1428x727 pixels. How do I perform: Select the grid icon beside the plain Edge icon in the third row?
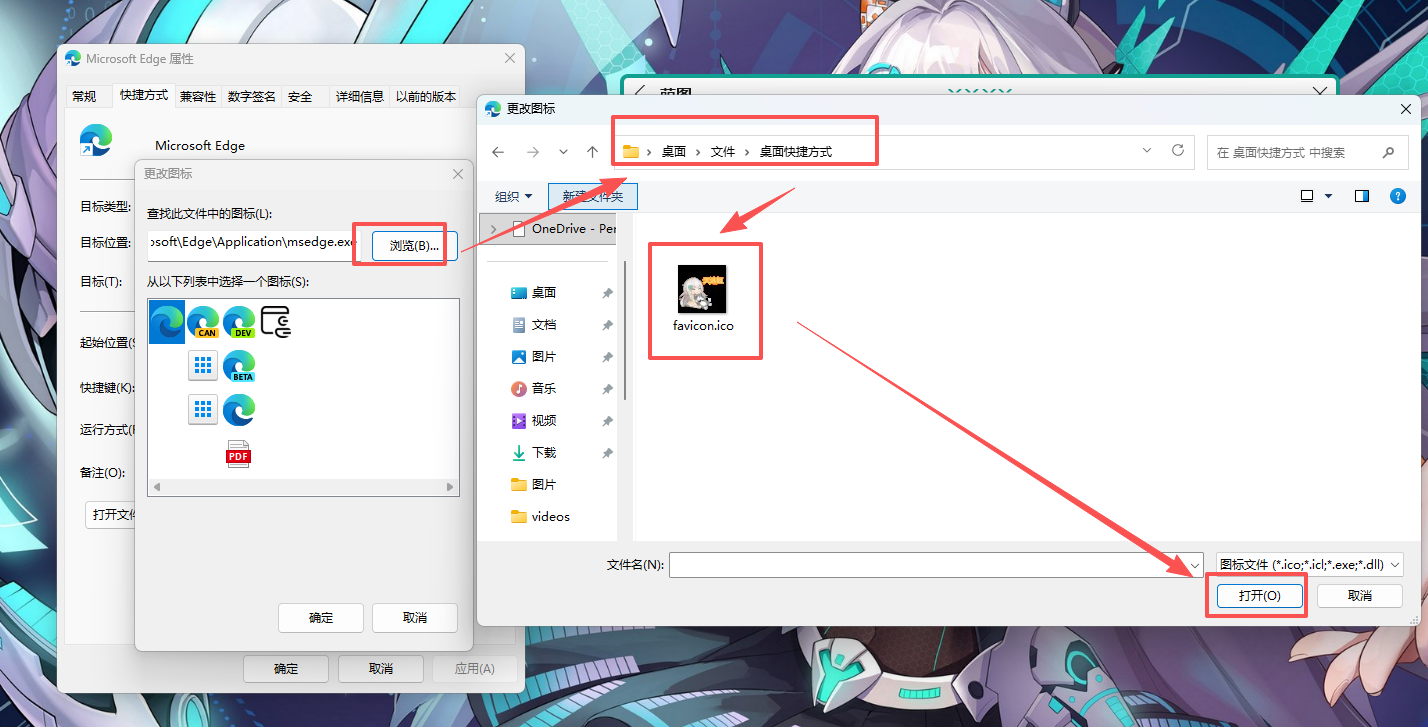(203, 409)
